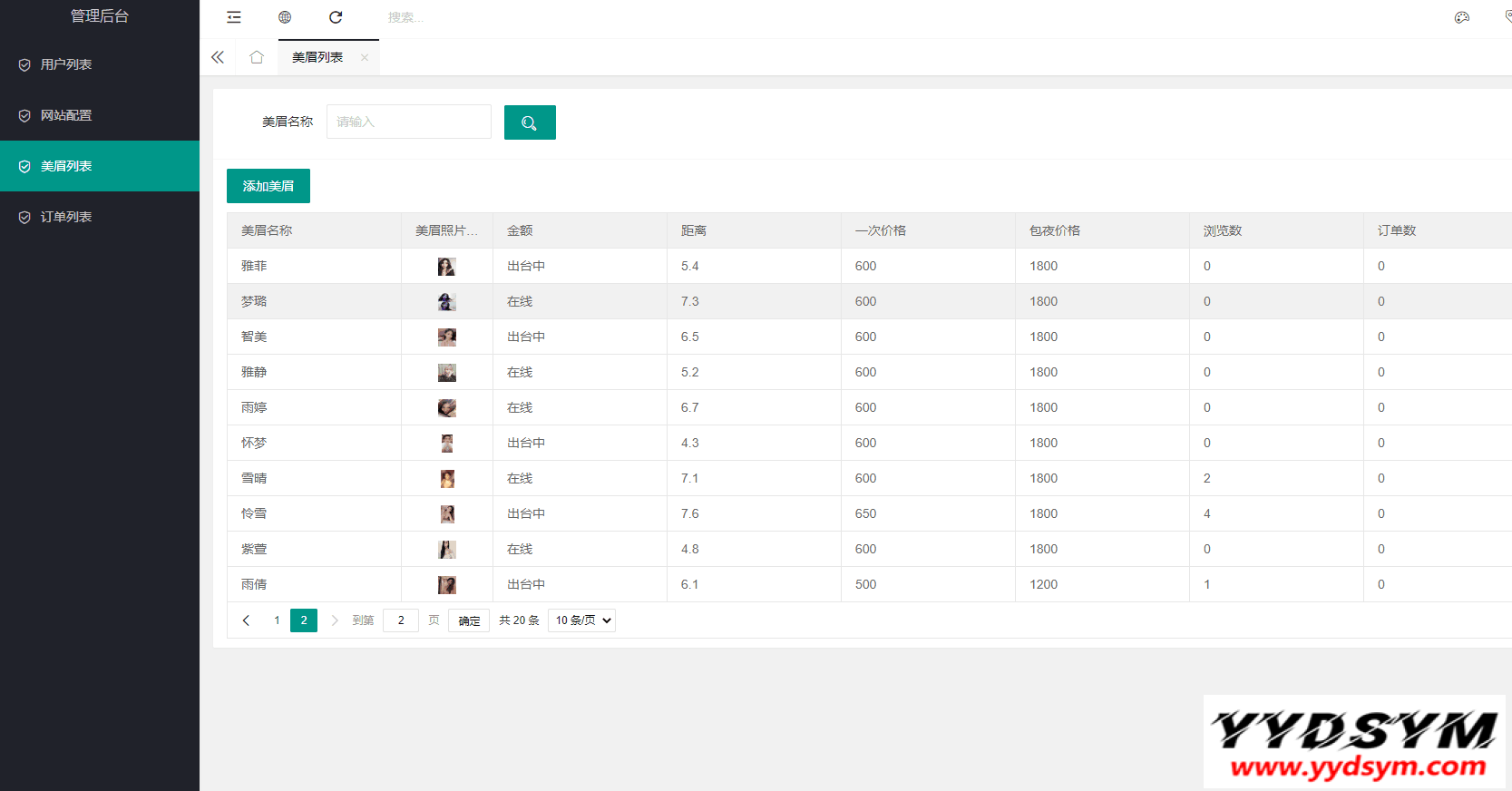Click the home tab icon
1512x791 pixels.
point(257,57)
